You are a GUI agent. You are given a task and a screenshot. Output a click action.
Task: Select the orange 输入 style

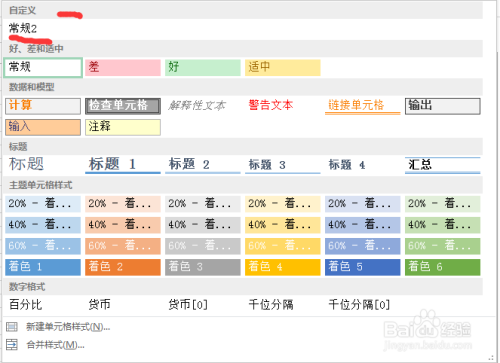point(43,127)
